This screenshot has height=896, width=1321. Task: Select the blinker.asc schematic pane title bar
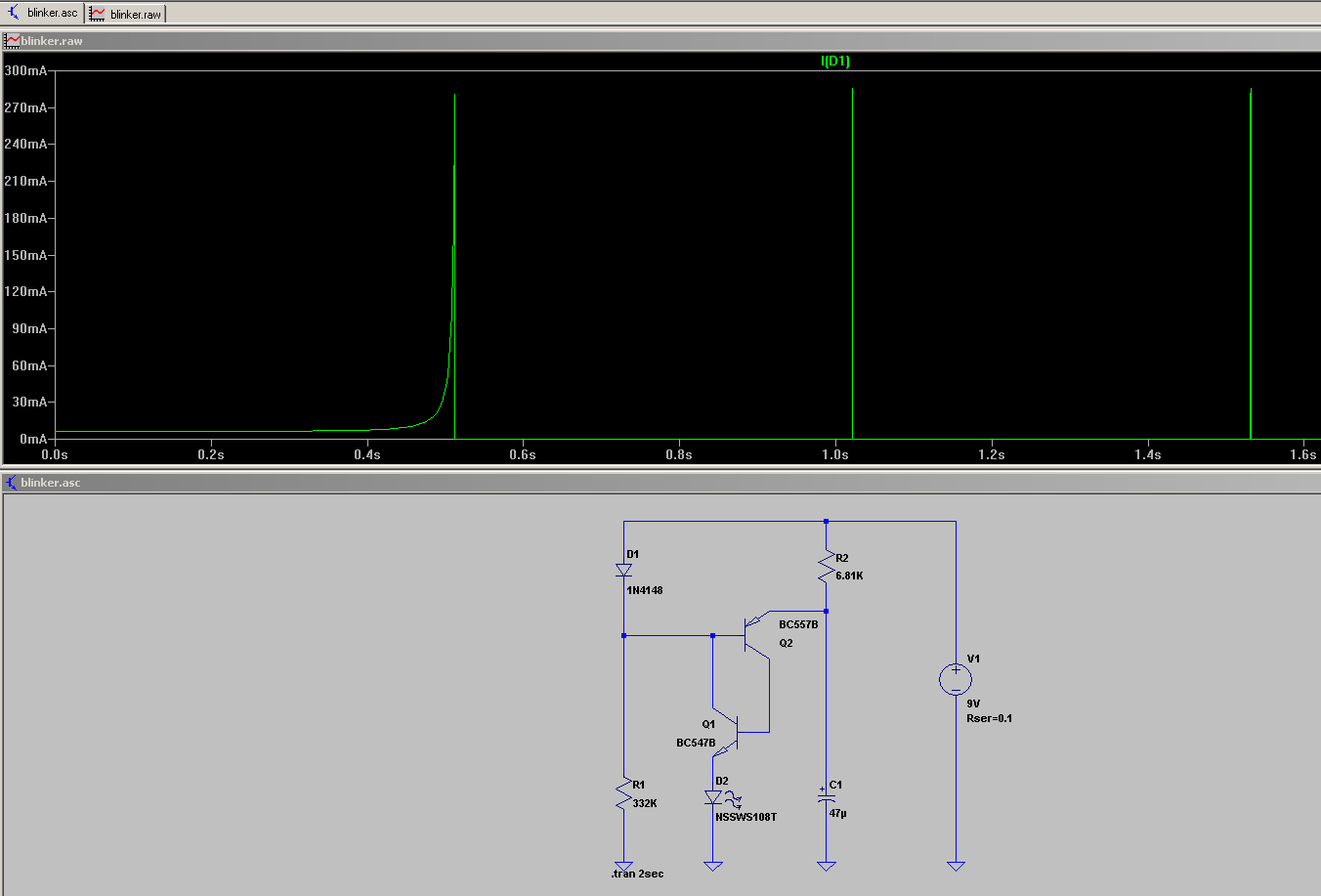coord(660,483)
